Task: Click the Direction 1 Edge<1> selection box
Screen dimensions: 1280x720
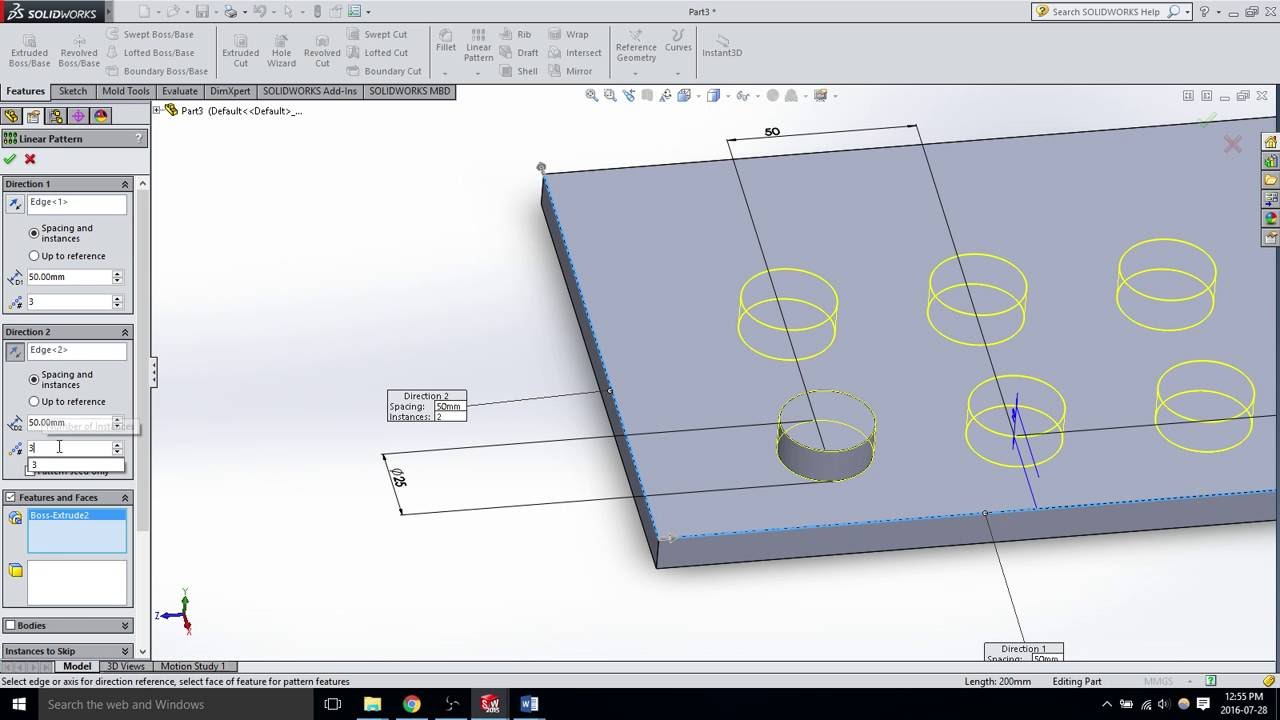Action: coord(77,204)
